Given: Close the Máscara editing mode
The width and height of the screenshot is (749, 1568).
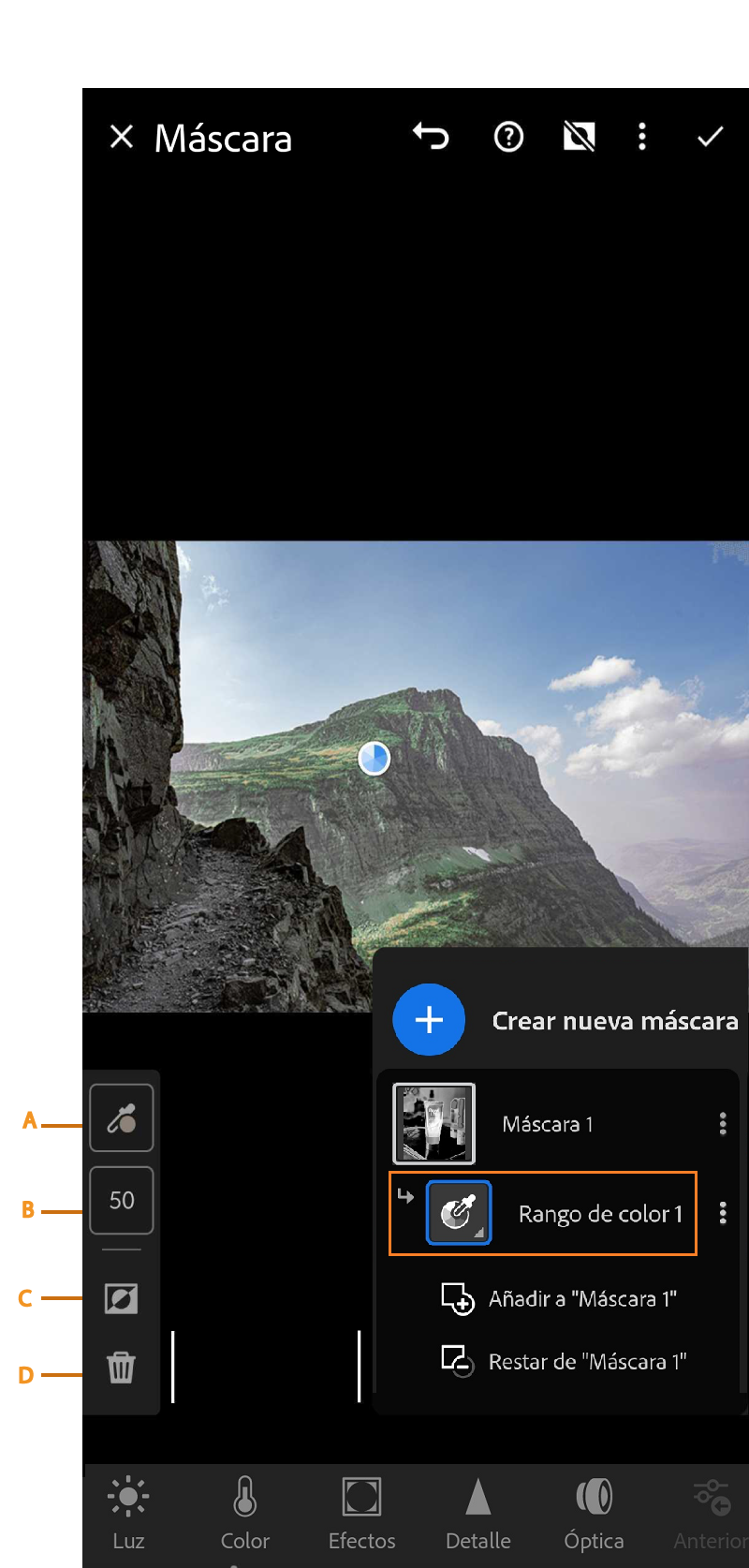Looking at the screenshot, I should point(122,138).
